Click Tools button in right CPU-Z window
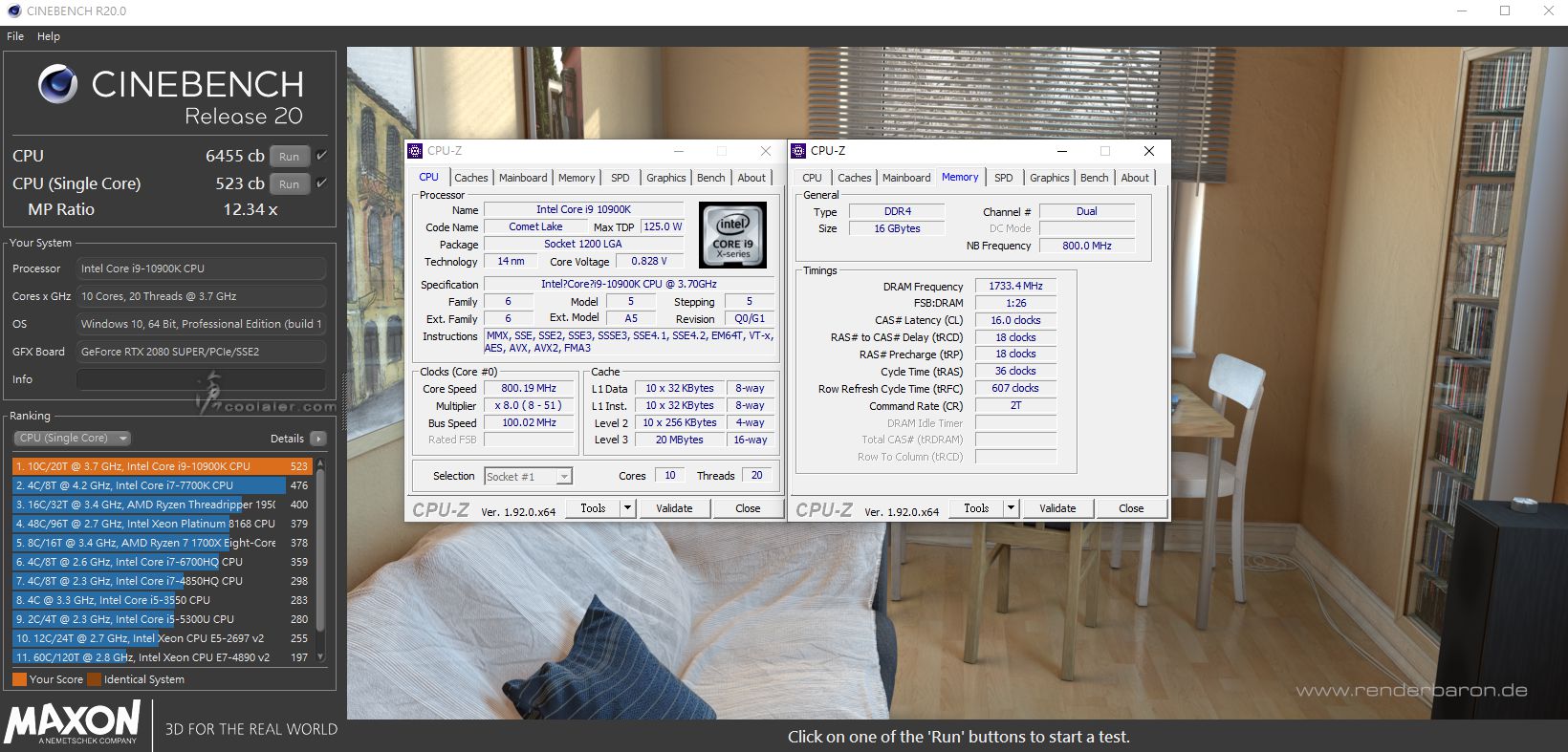Screen dimensions: 1568x752 976,508
